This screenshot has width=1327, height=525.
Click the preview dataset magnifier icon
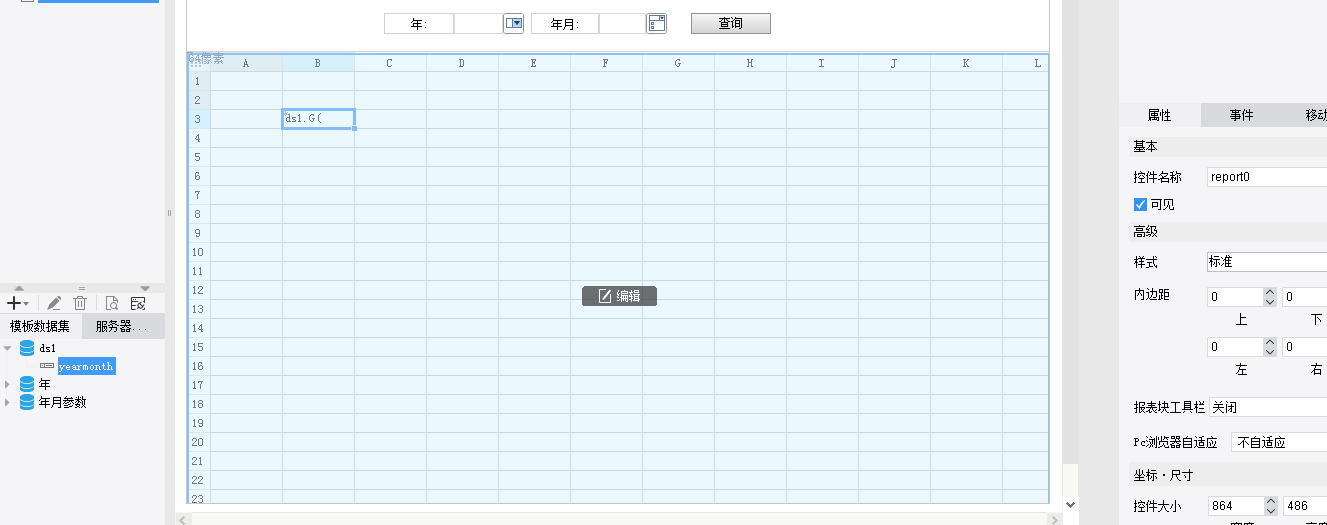tap(112, 303)
